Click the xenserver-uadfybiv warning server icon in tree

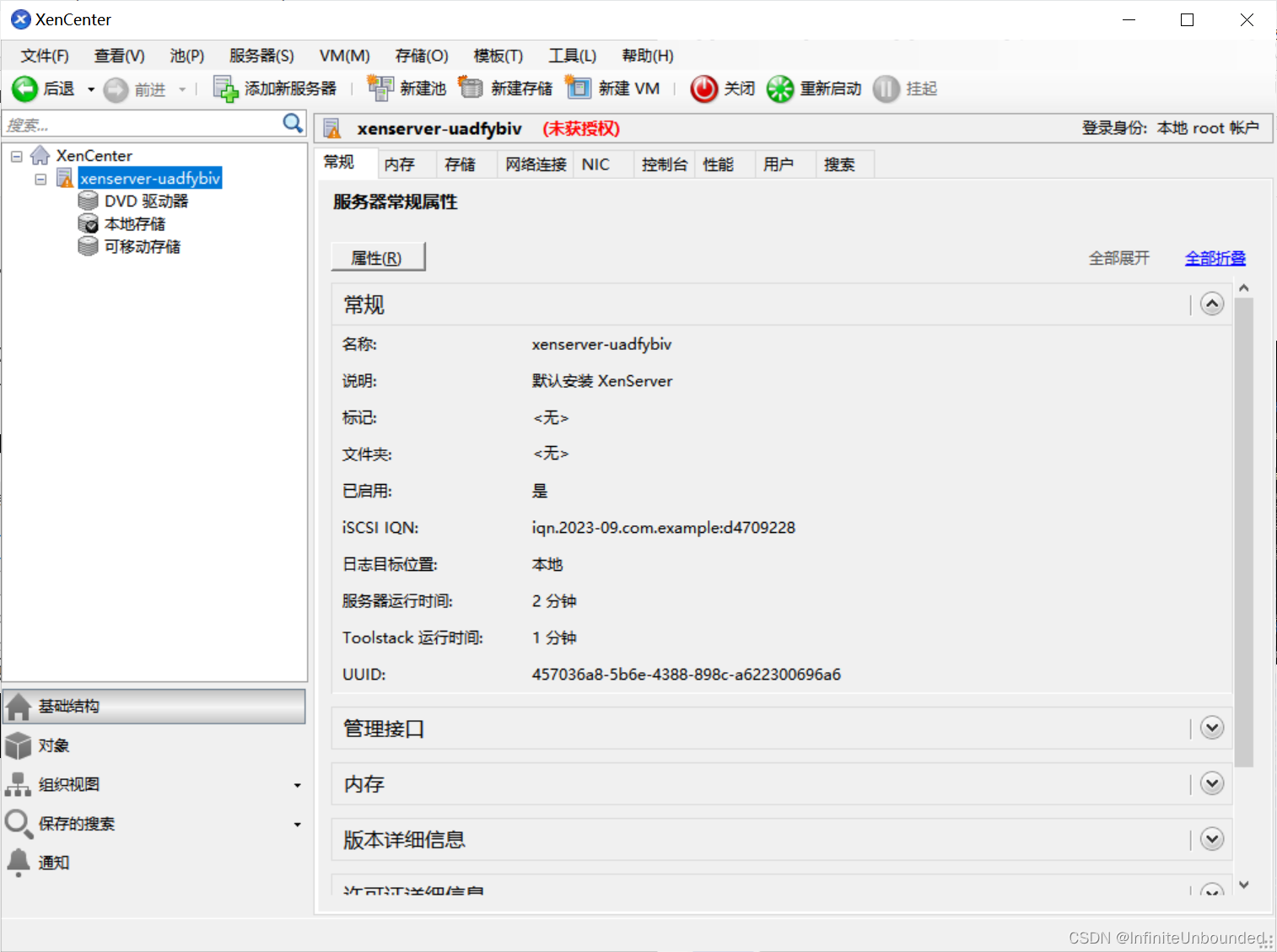(x=65, y=178)
